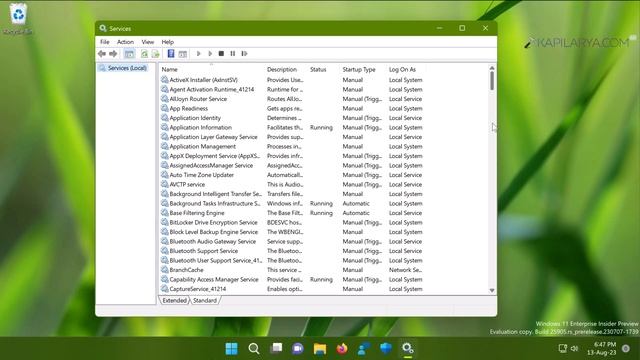Click the gear icon beside Application Identity

click(164, 118)
